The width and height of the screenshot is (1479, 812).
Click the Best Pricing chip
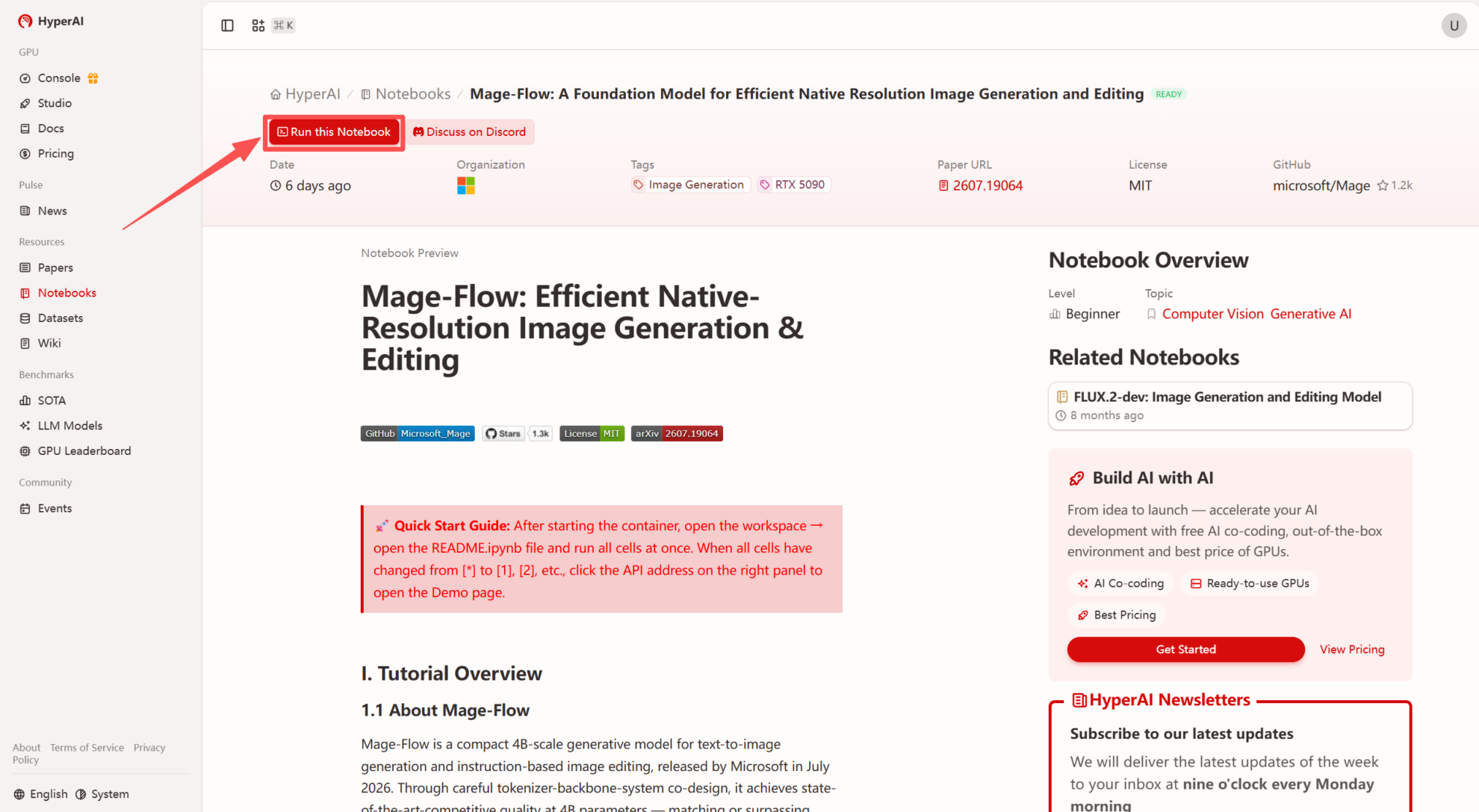(x=1117, y=616)
